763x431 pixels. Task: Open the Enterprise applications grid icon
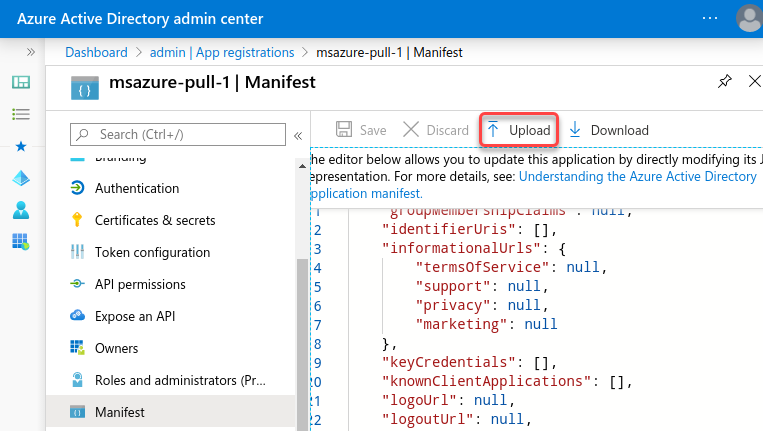pyautogui.click(x=20, y=241)
